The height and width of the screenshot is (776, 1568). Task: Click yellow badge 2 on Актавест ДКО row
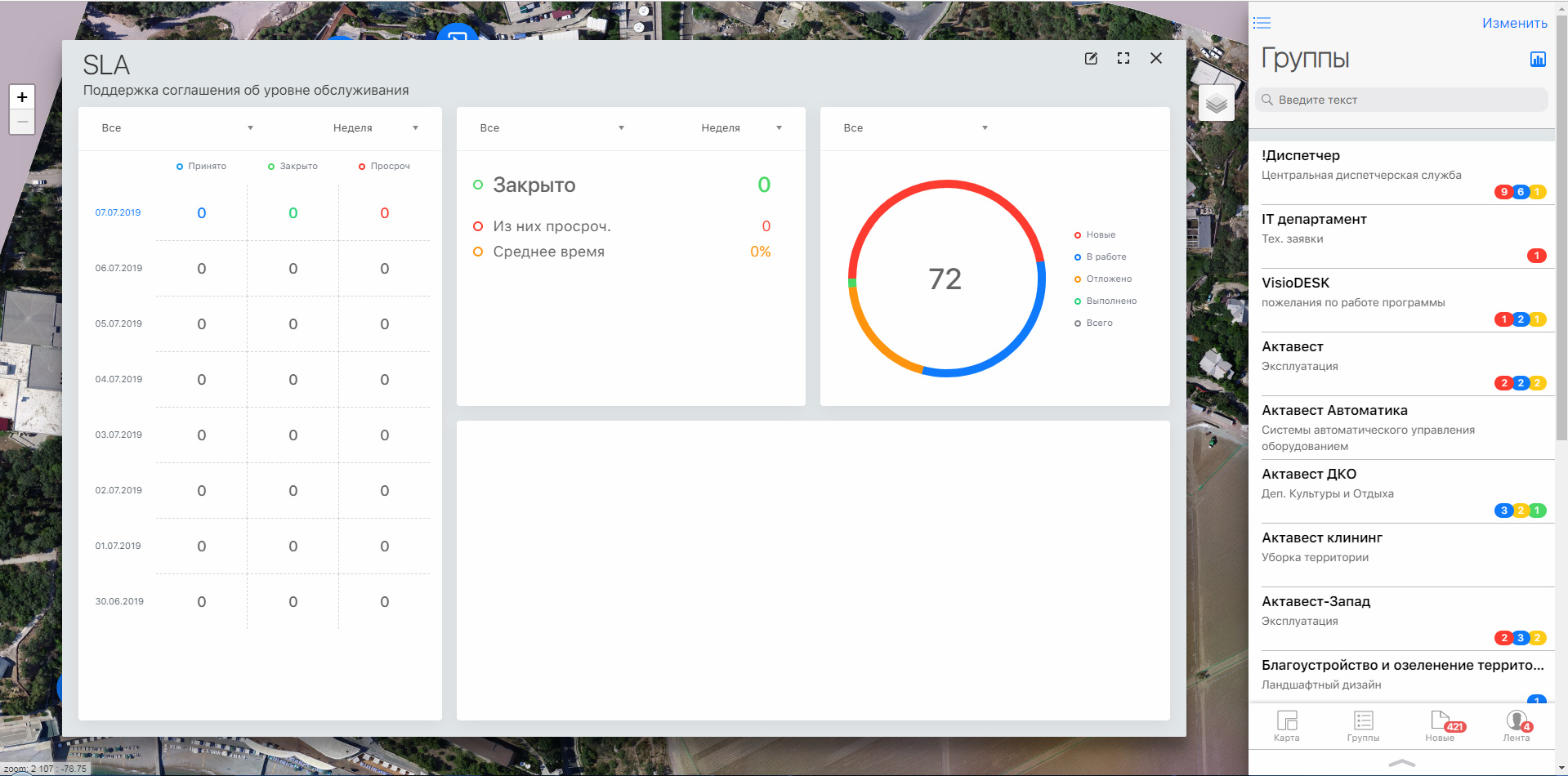click(1521, 511)
